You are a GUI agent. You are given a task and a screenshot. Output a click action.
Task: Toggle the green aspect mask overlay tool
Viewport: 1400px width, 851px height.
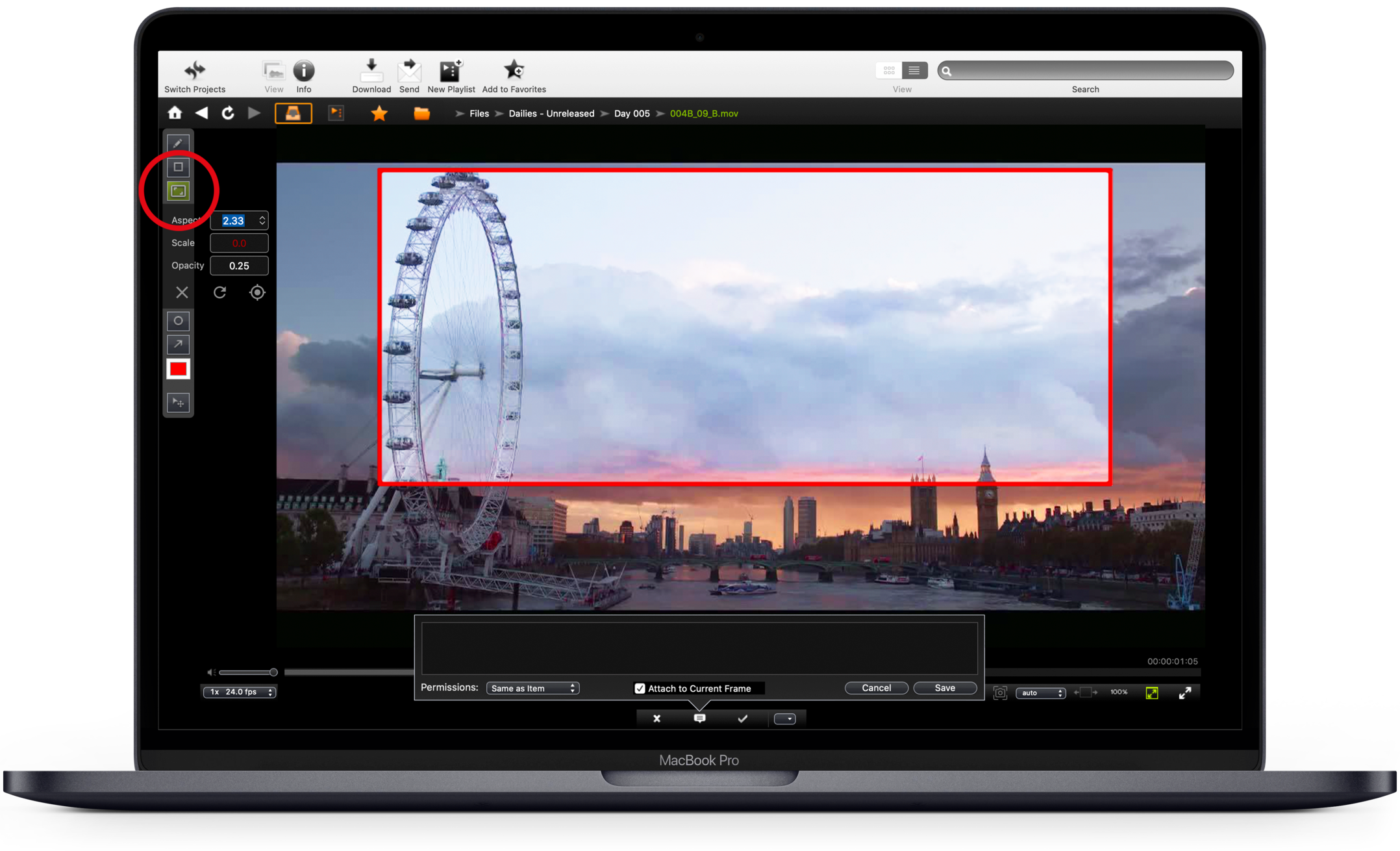click(x=178, y=191)
